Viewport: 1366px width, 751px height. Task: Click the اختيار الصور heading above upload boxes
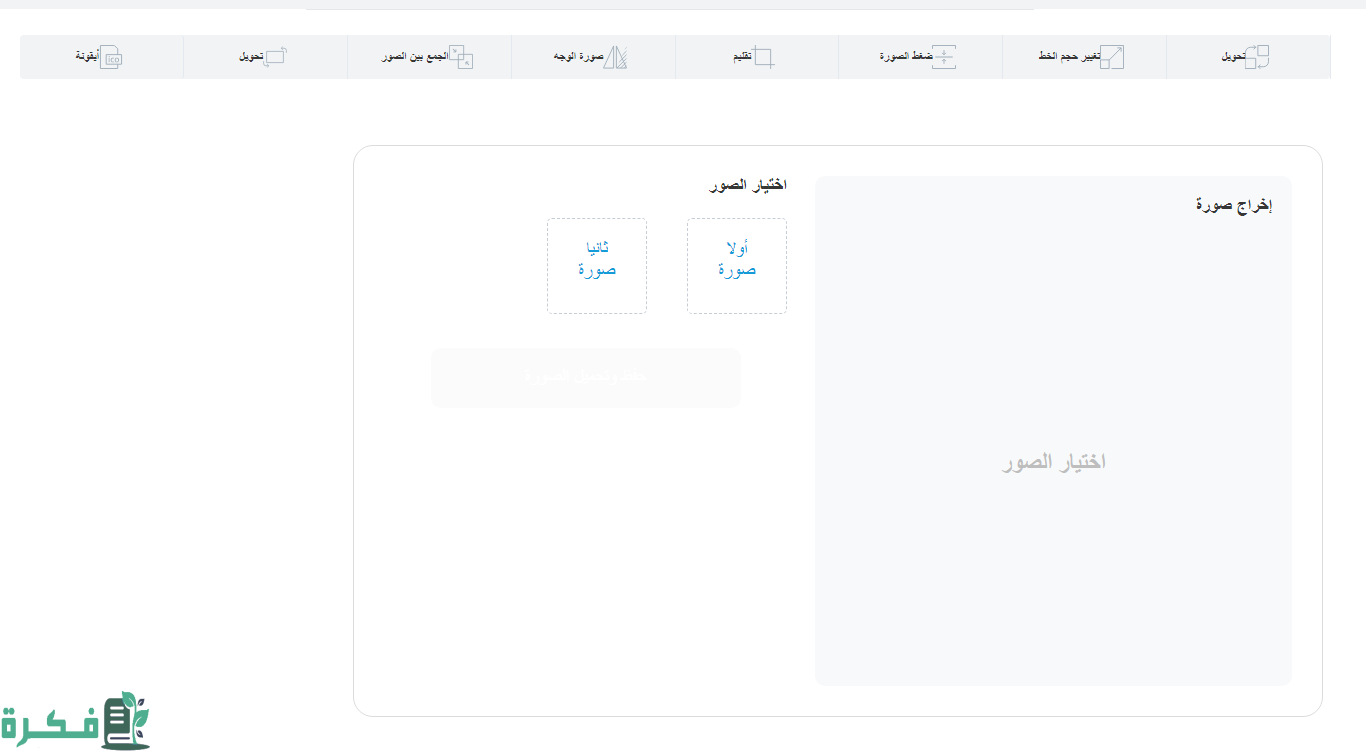748,185
